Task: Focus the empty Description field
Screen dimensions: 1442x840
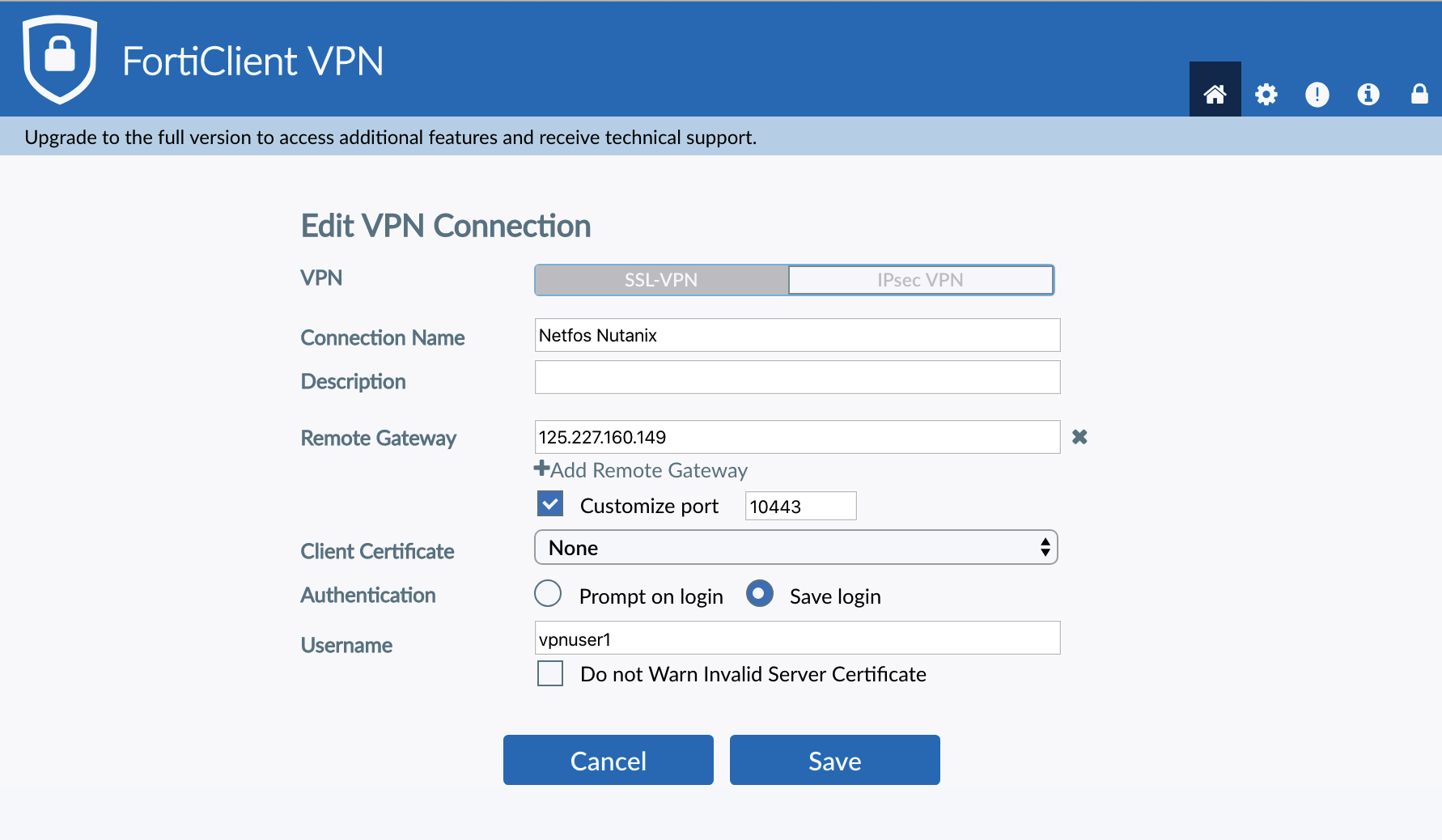Action: click(798, 377)
